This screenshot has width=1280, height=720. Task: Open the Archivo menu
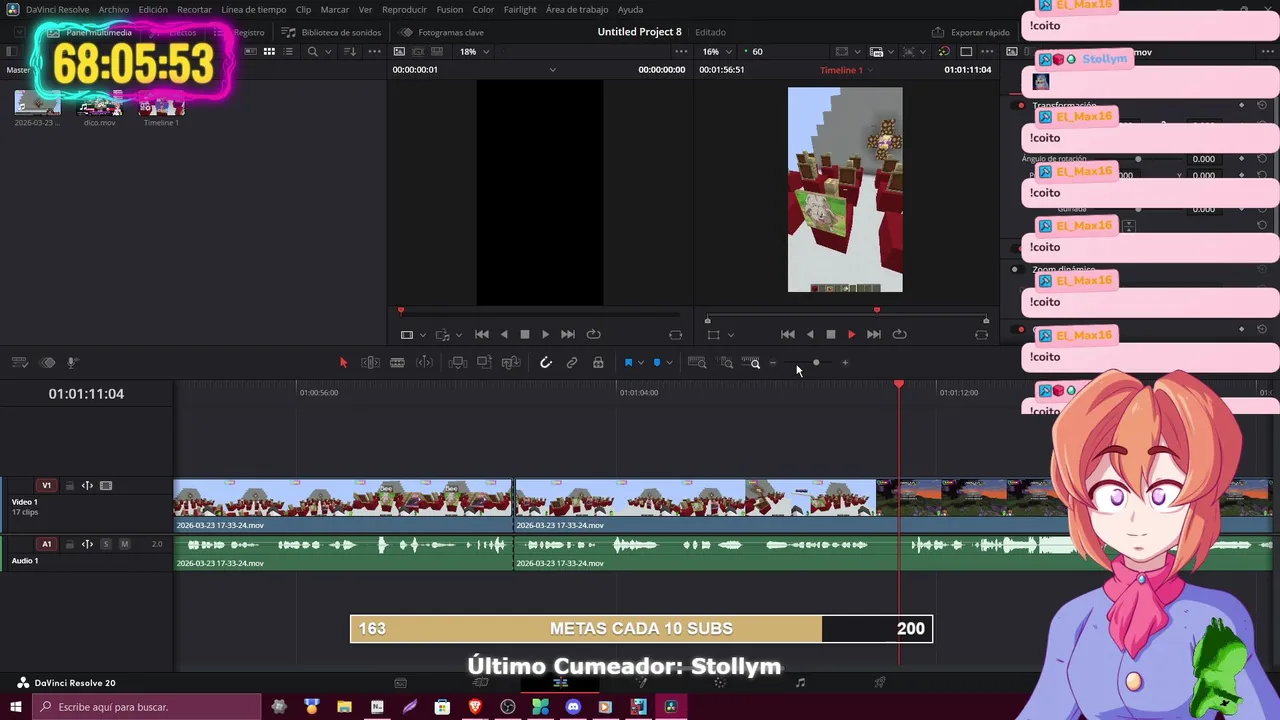[113, 9]
